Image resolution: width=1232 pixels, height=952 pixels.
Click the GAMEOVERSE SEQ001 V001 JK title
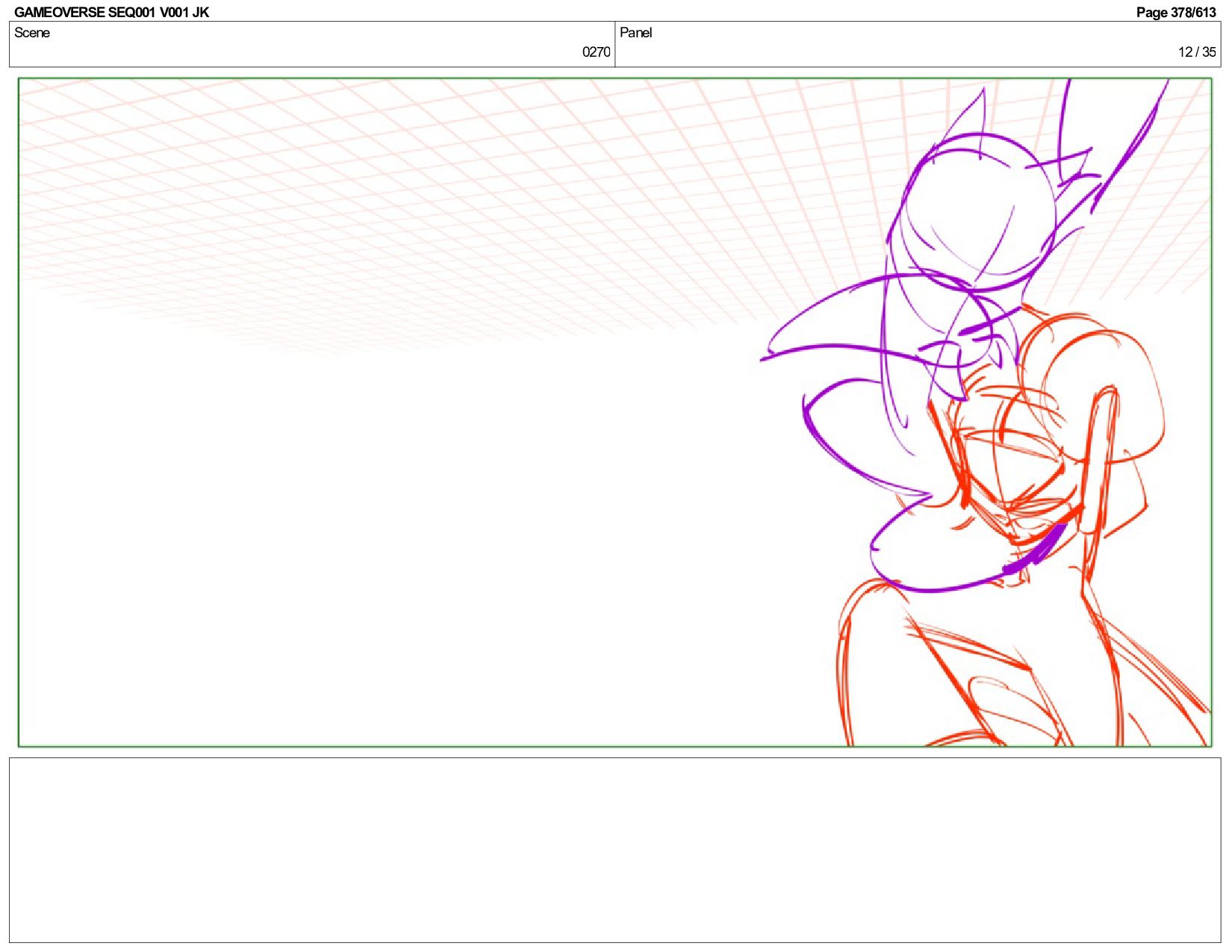coord(111,12)
